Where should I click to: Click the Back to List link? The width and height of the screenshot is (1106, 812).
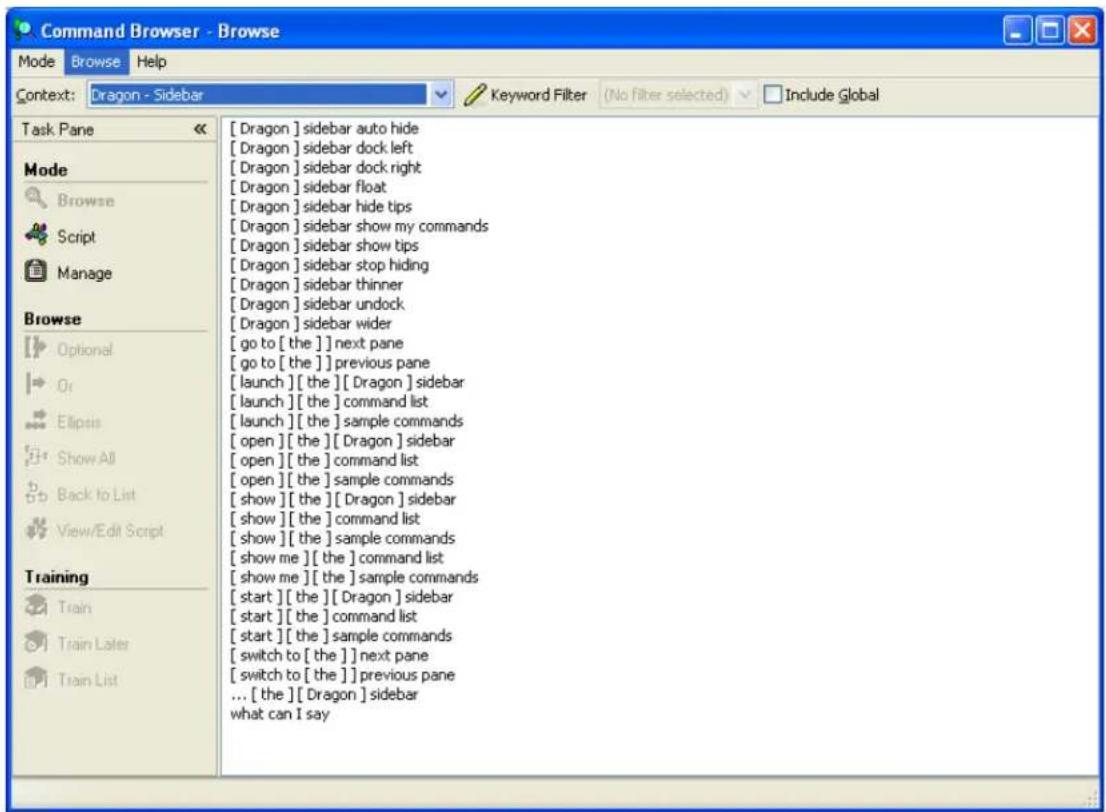(x=97, y=495)
